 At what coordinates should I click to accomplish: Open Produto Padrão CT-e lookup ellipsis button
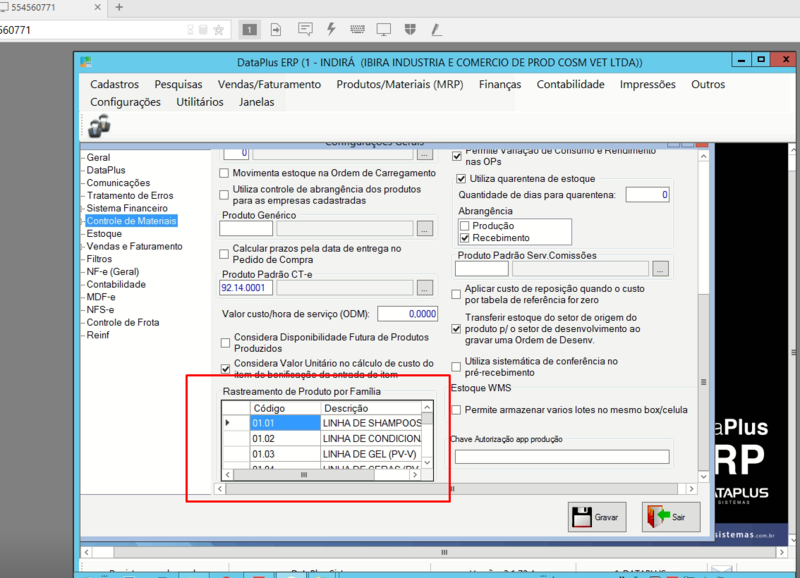pyautogui.click(x=424, y=288)
